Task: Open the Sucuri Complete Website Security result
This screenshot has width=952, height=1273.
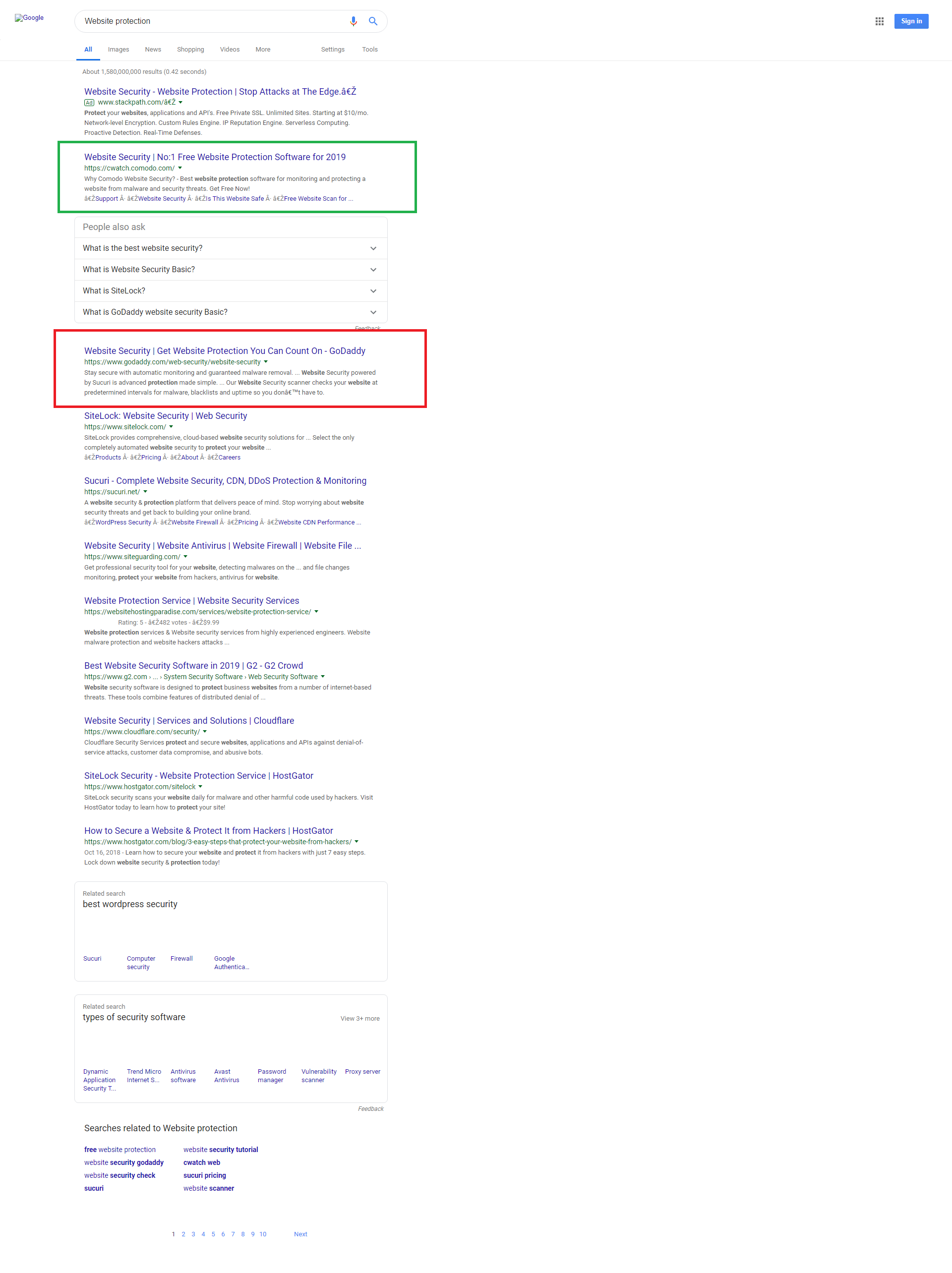Action: [225, 481]
